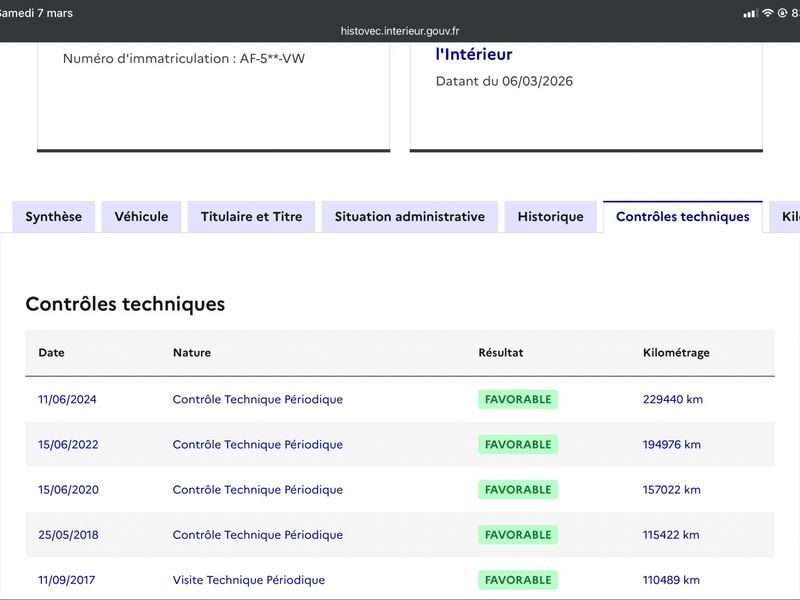Image resolution: width=800 pixels, height=600 pixels.
Task: Click the l'Intérieur heading link
Action: pos(474,54)
